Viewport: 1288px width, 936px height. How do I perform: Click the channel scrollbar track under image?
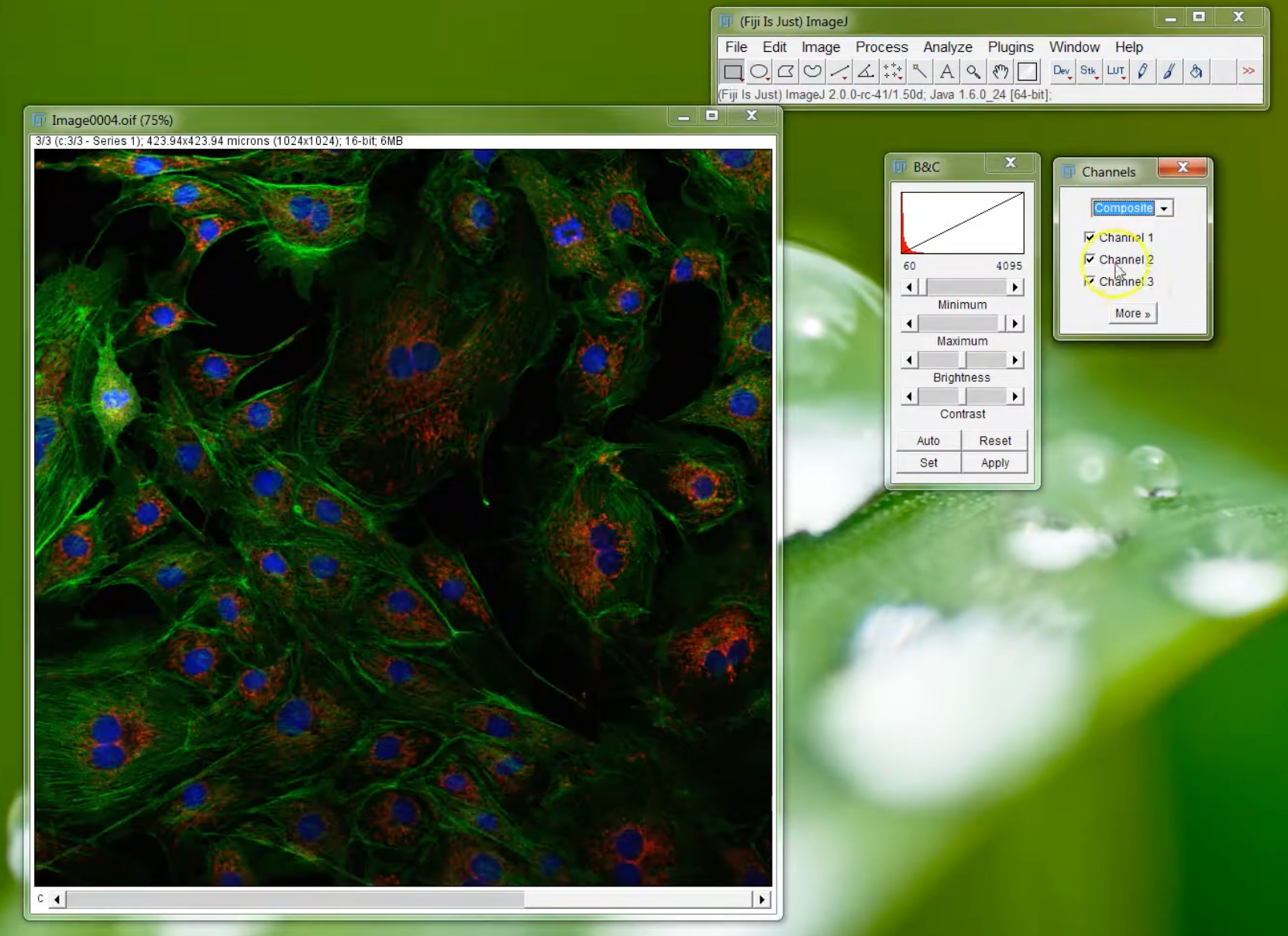[409, 900]
